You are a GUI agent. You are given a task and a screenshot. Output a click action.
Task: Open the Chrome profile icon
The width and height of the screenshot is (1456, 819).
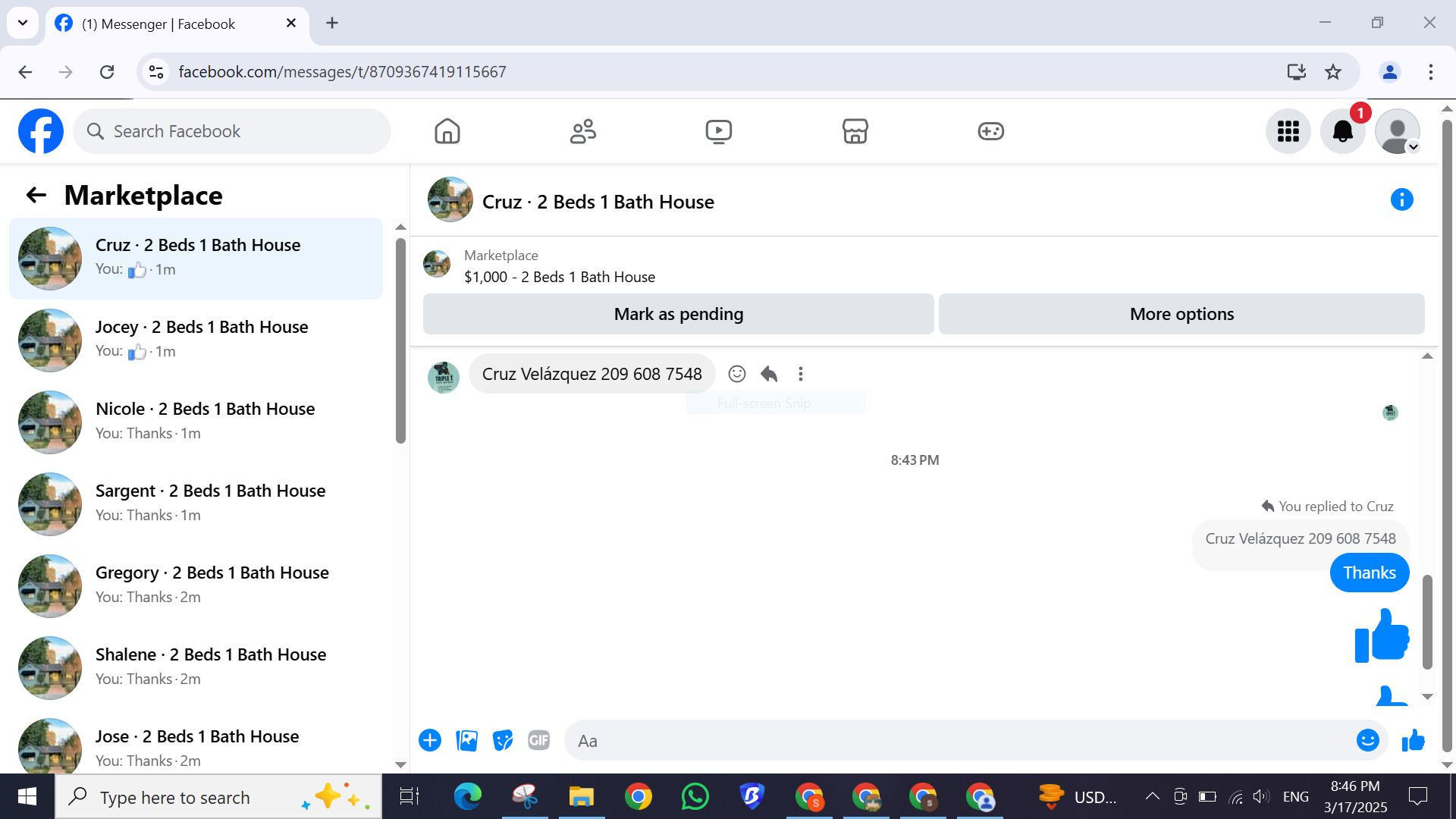pos(1390,72)
